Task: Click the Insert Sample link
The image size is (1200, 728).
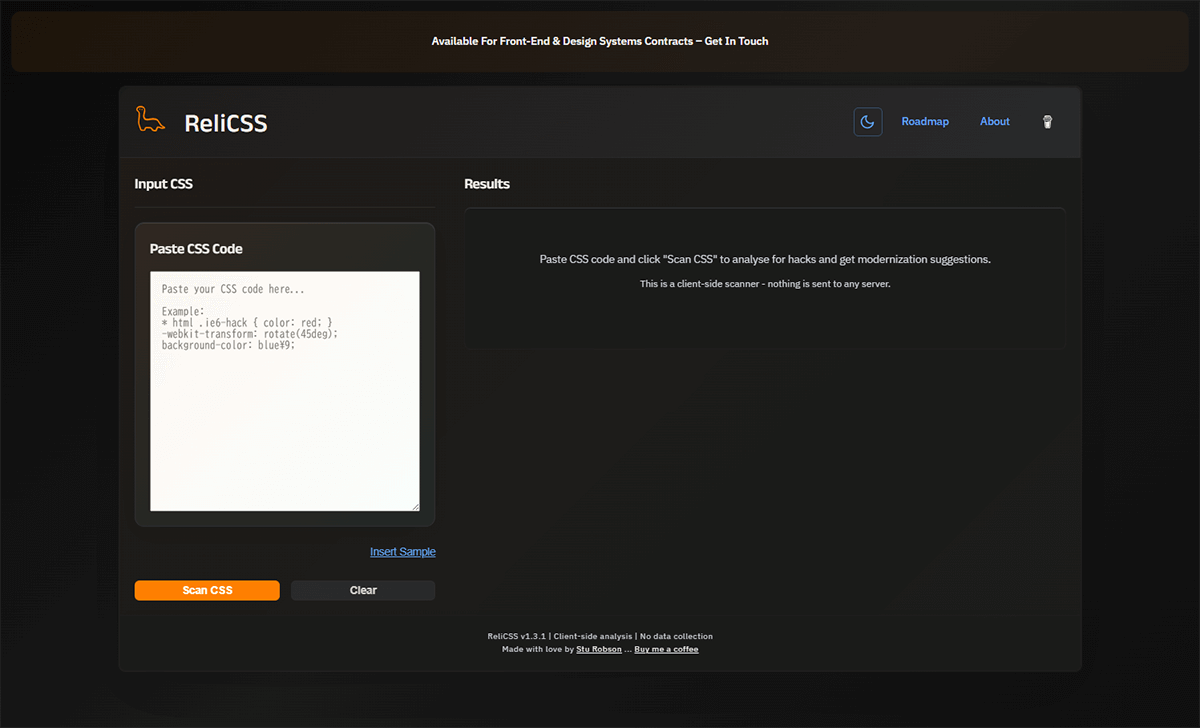Action: click(402, 552)
